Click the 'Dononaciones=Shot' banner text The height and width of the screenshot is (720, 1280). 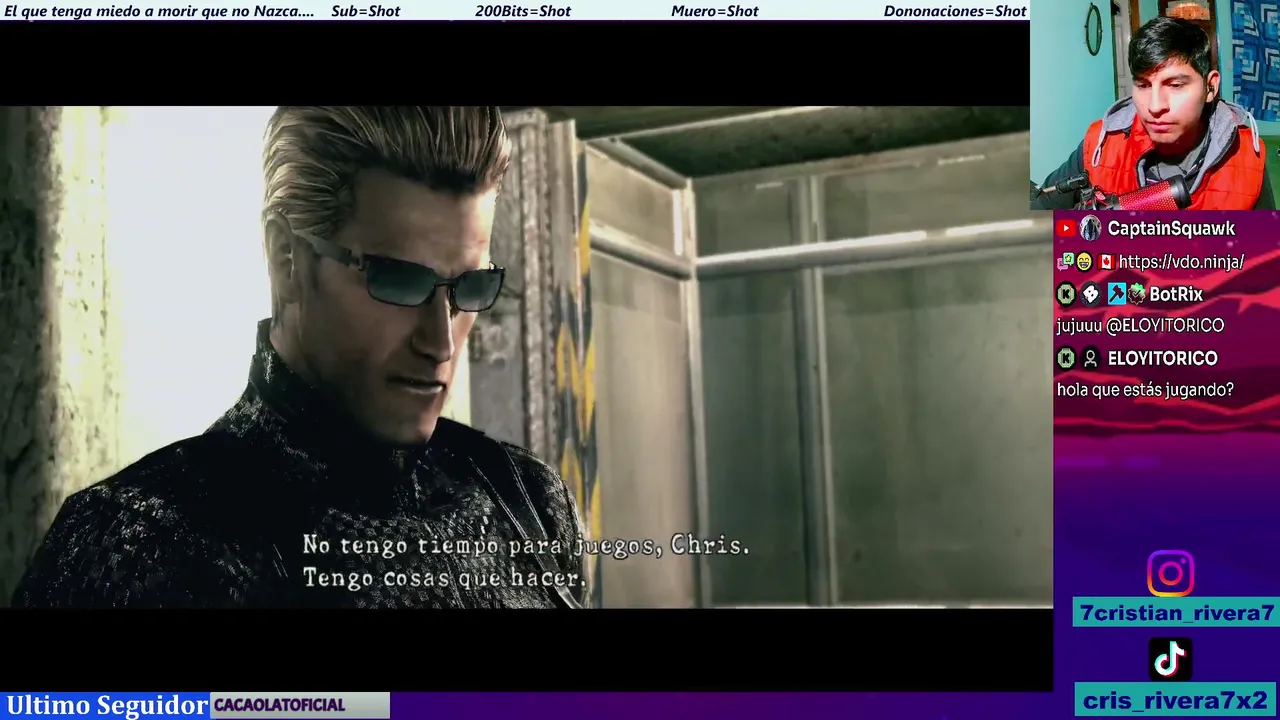pyautogui.click(x=955, y=11)
